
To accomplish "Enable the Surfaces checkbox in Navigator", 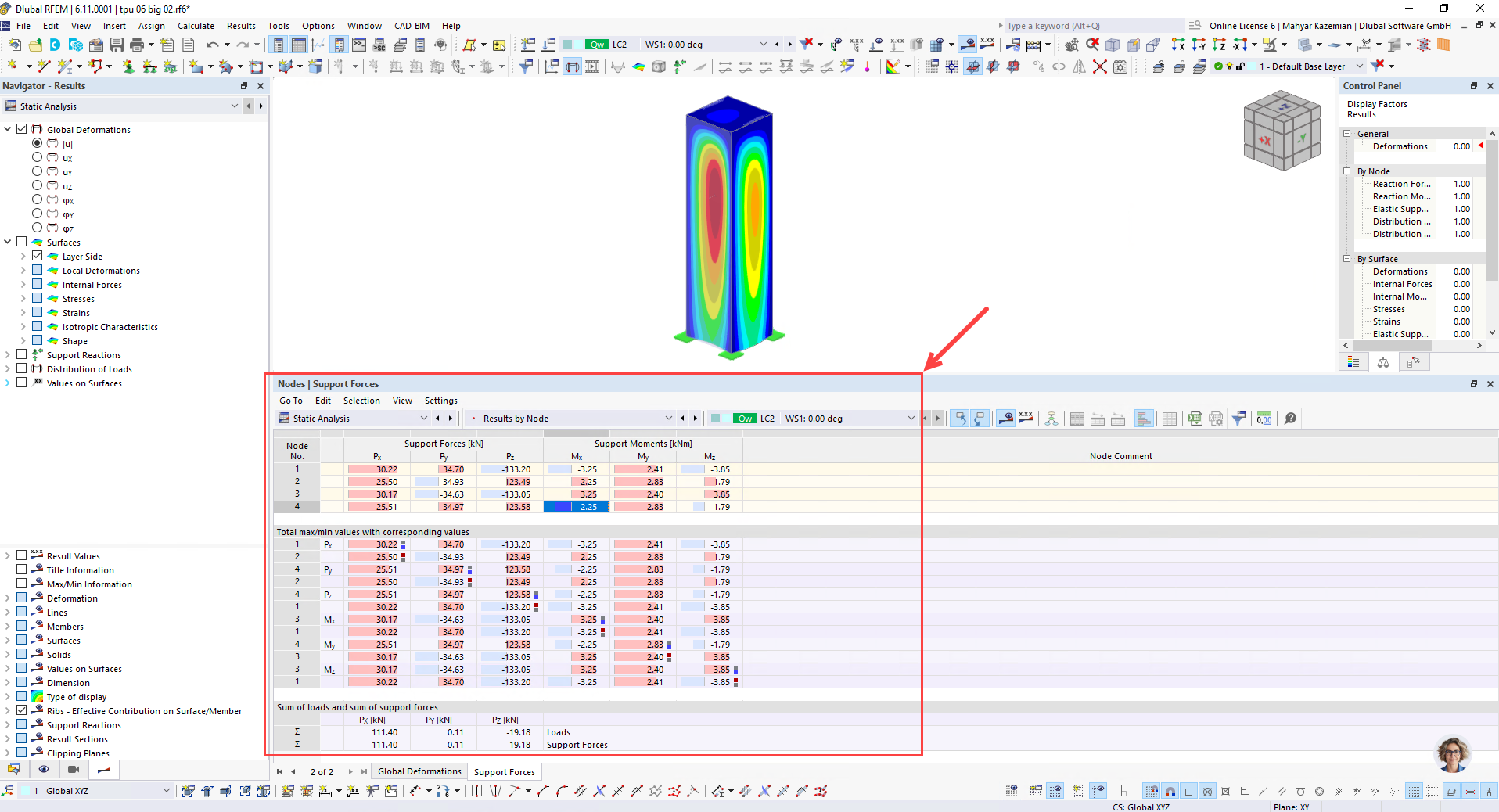I will [x=21, y=243].
